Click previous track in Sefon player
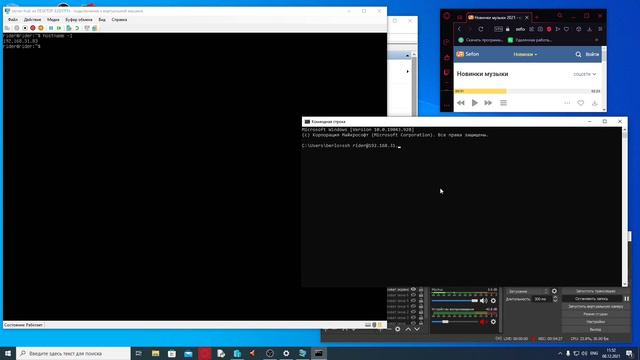The width and height of the screenshot is (640, 360). 461,103
